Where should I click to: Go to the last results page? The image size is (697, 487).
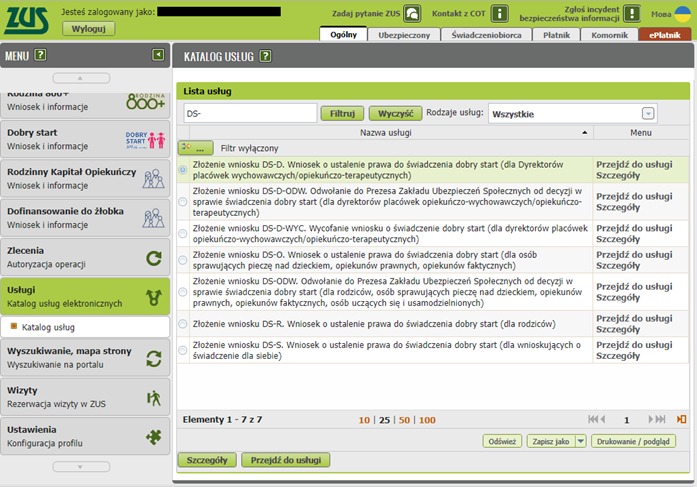[x=661, y=419]
